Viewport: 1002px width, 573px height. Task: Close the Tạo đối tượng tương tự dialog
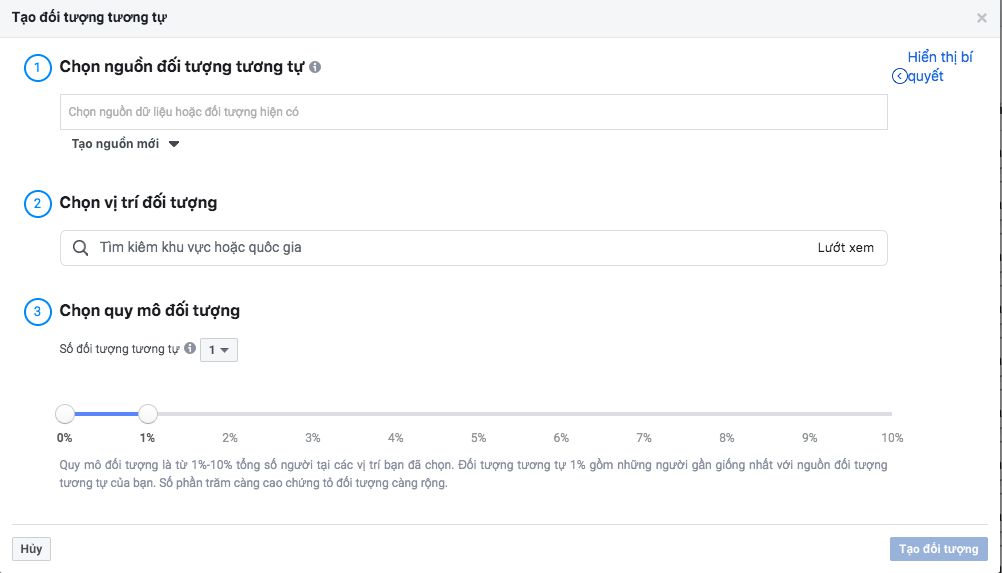pos(982,18)
